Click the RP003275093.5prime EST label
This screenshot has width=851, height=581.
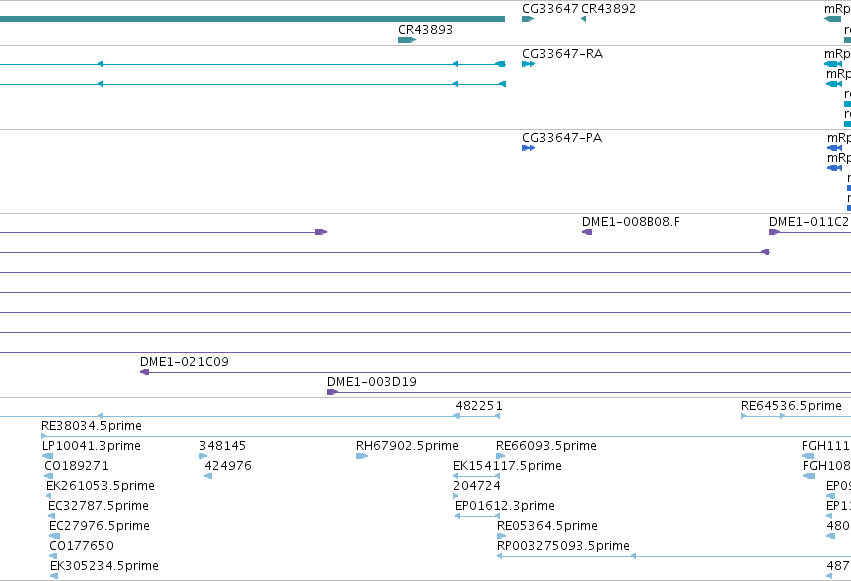point(563,546)
